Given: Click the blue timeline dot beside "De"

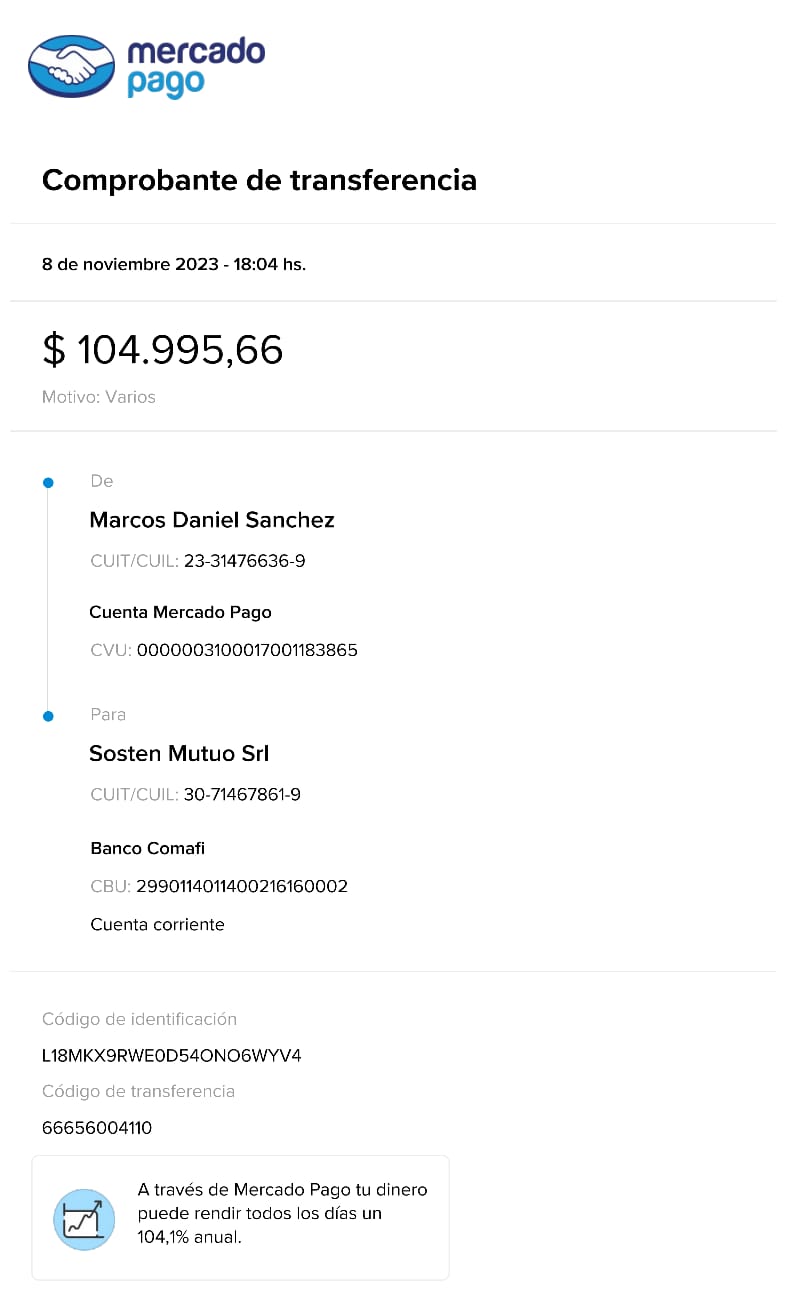Looking at the screenshot, I should point(48,483).
